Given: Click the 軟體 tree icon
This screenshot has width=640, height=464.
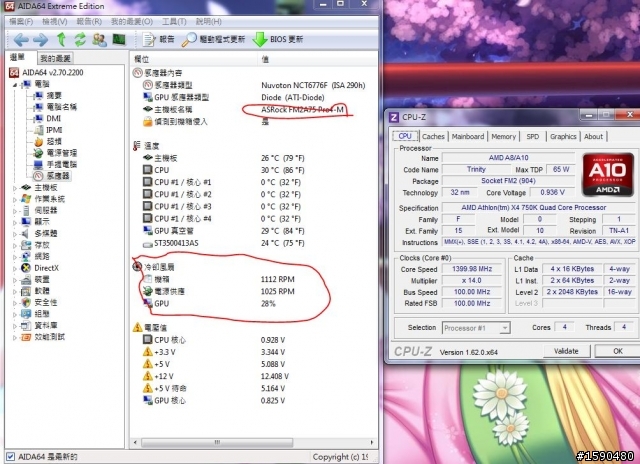Looking at the screenshot, I should 26,291.
